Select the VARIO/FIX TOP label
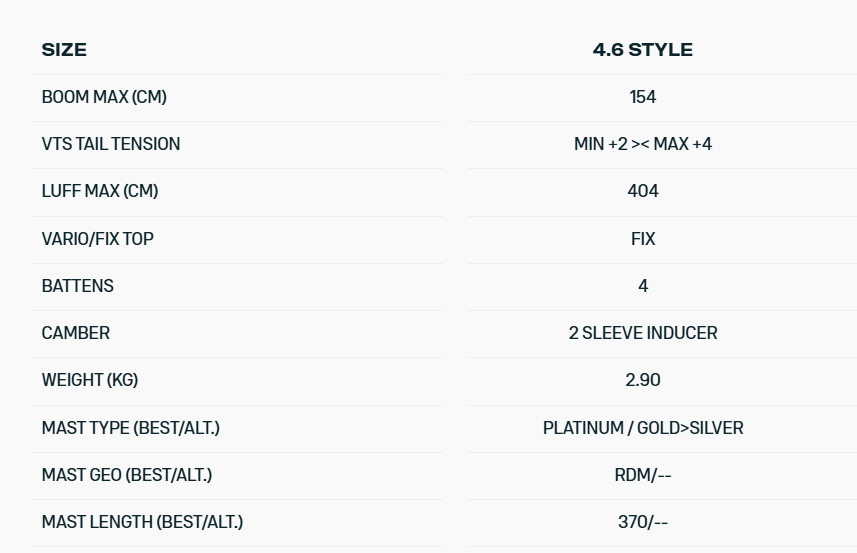 pyautogui.click(x=98, y=239)
